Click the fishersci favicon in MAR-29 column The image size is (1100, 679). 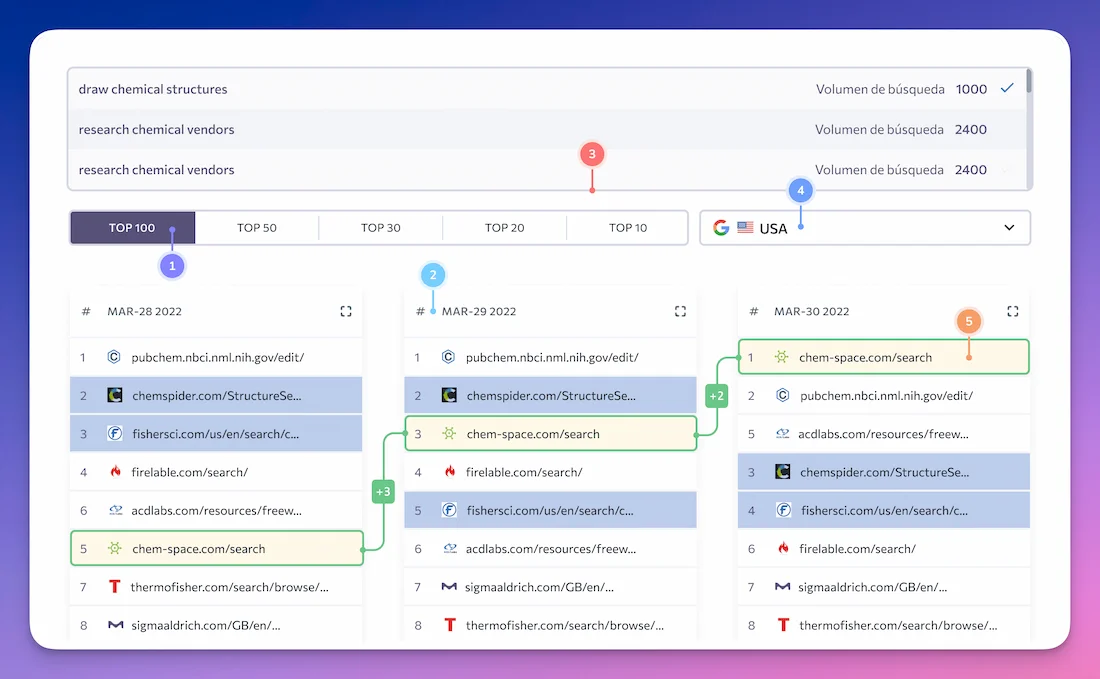(x=449, y=510)
